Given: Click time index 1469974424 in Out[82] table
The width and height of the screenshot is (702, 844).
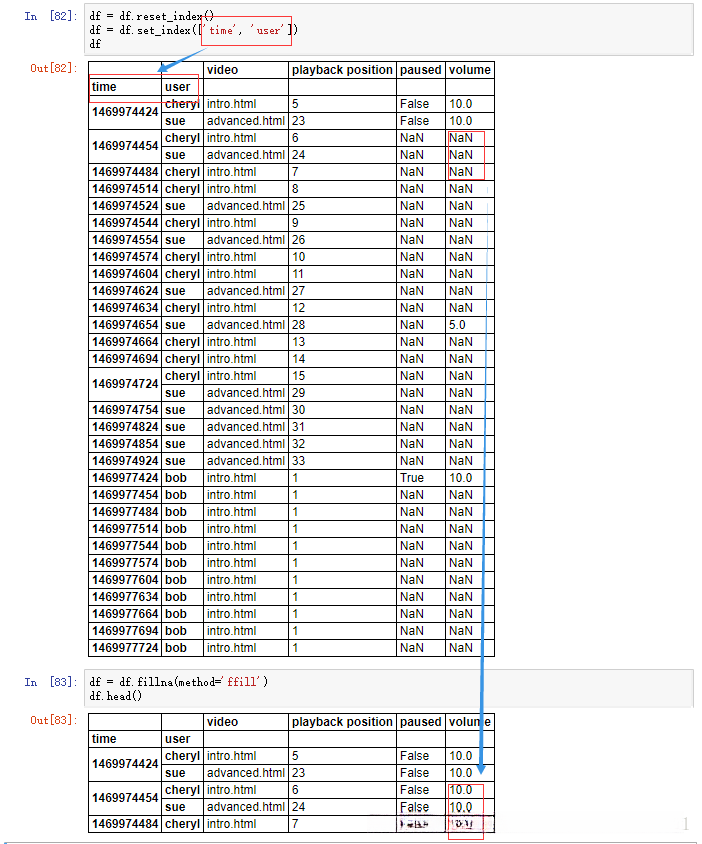Looking at the screenshot, I should pos(125,112).
